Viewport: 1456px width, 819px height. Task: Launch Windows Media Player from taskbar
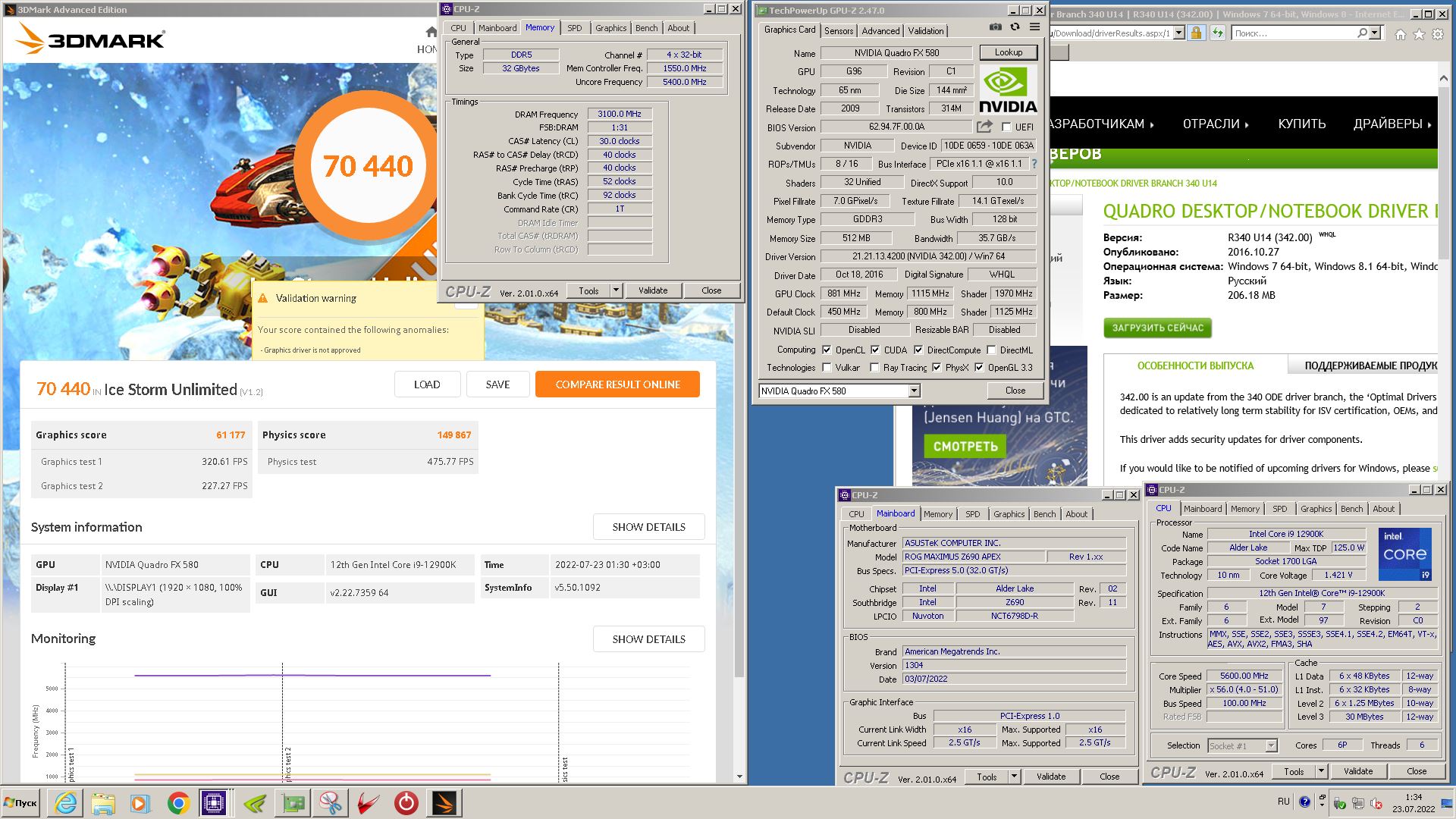click(x=140, y=802)
